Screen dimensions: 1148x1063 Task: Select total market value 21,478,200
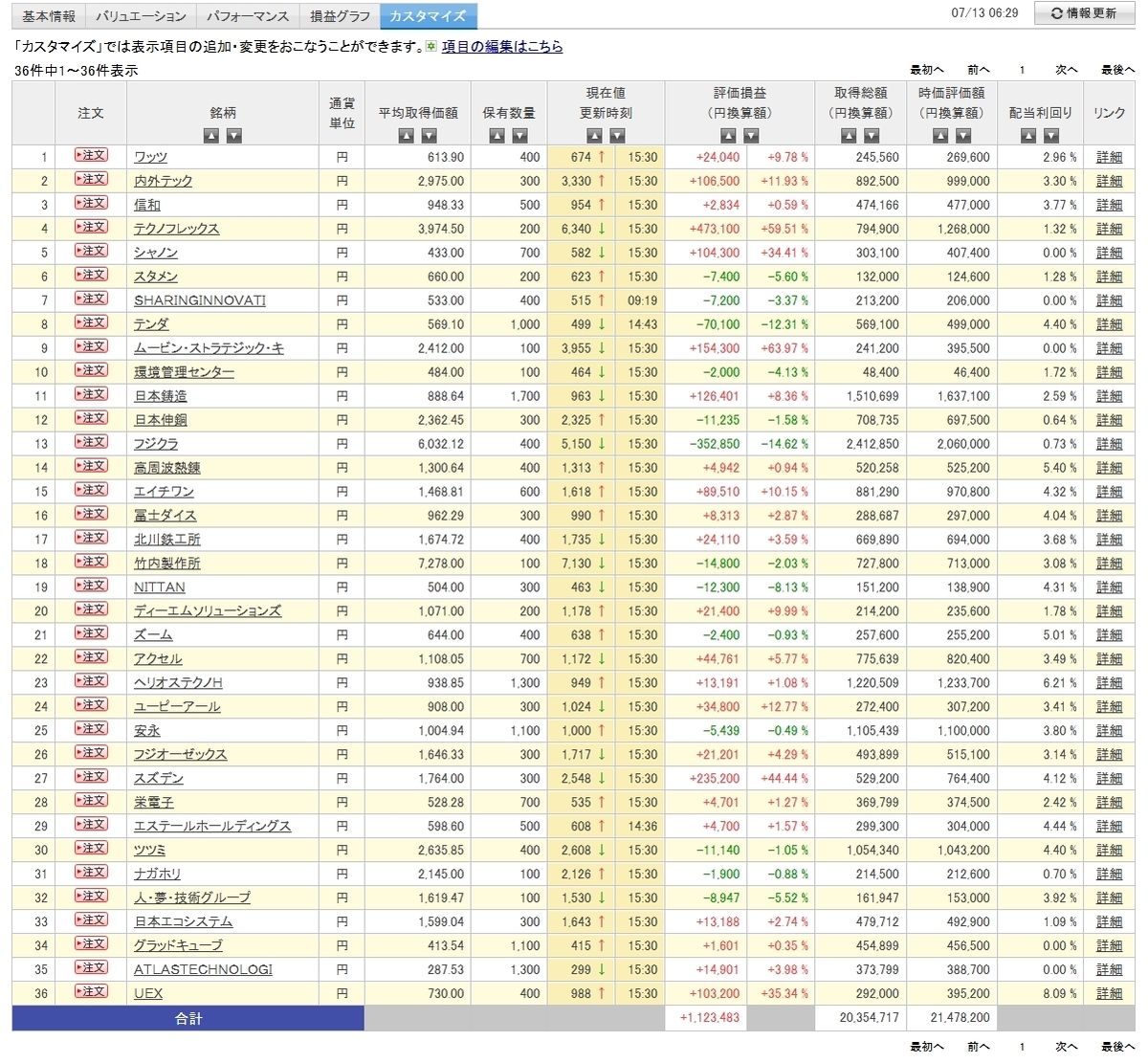click(x=960, y=1017)
